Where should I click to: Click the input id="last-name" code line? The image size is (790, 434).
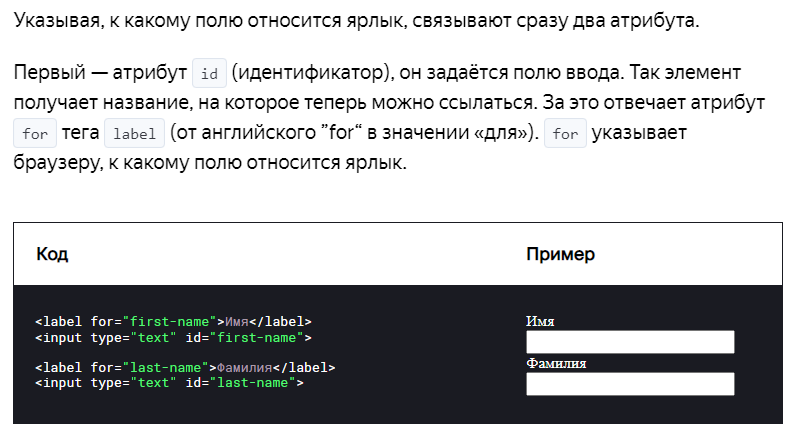point(169,383)
